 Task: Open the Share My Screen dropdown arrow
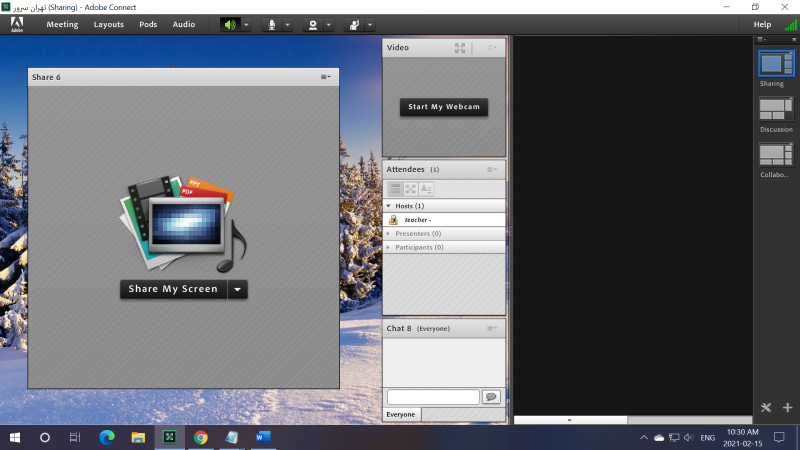click(x=237, y=289)
